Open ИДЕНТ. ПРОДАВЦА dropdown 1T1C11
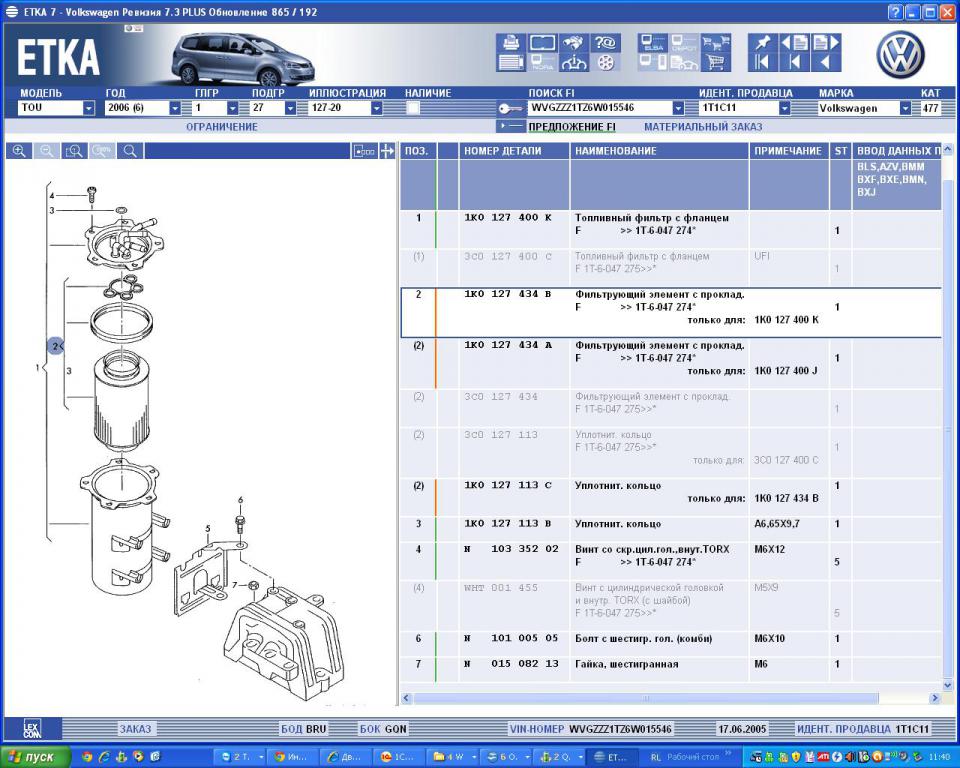This screenshot has width=960, height=768. pos(784,108)
